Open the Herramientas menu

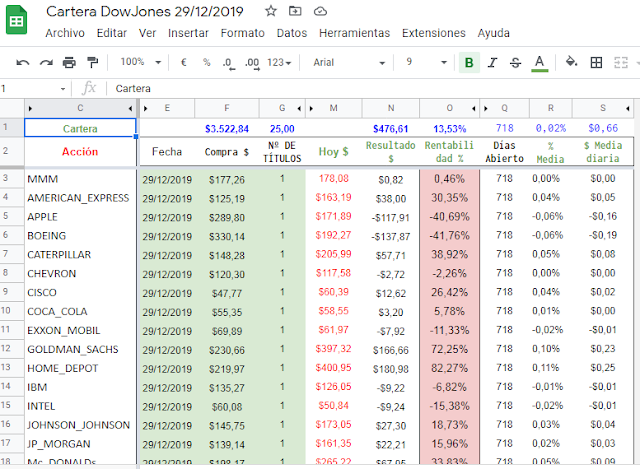click(x=354, y=33)
